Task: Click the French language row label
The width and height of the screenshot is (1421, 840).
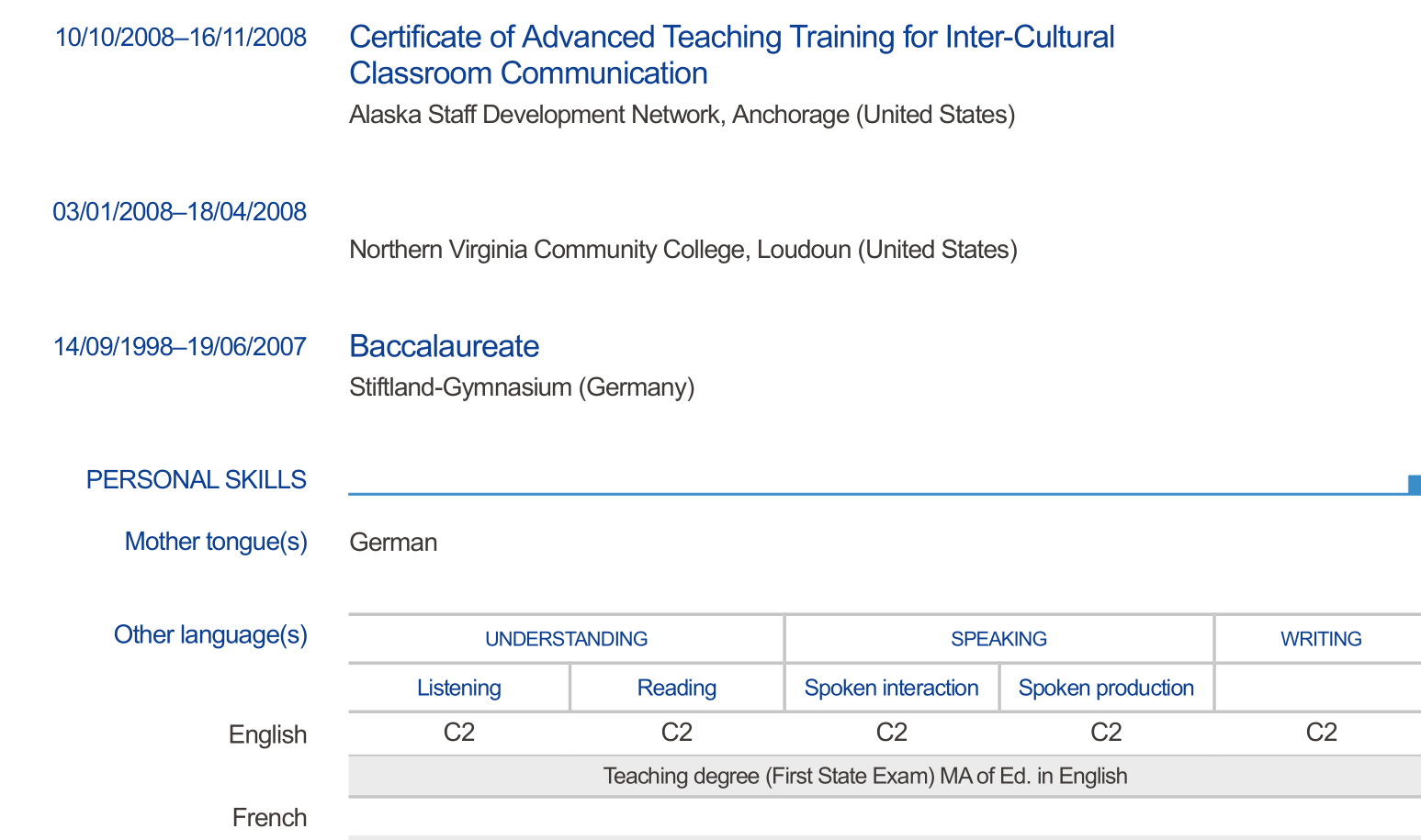Action: [269, 818]
